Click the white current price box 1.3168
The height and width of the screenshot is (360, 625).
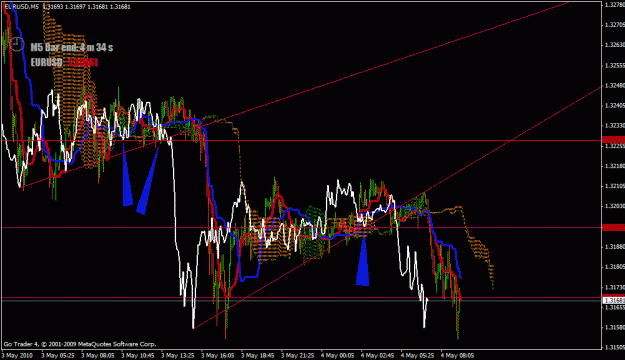[x=613, y=301]
